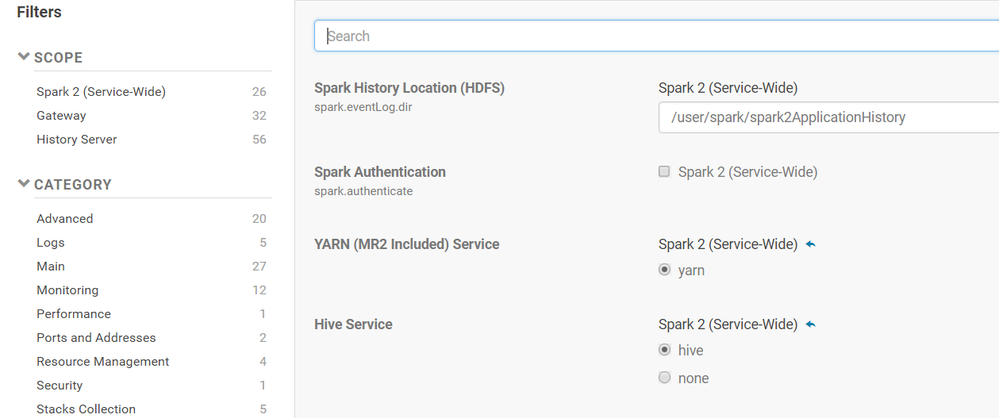Screen dimensions: 999x418
Task: Filter by Performance category
Action: click(x=73, y=314)
